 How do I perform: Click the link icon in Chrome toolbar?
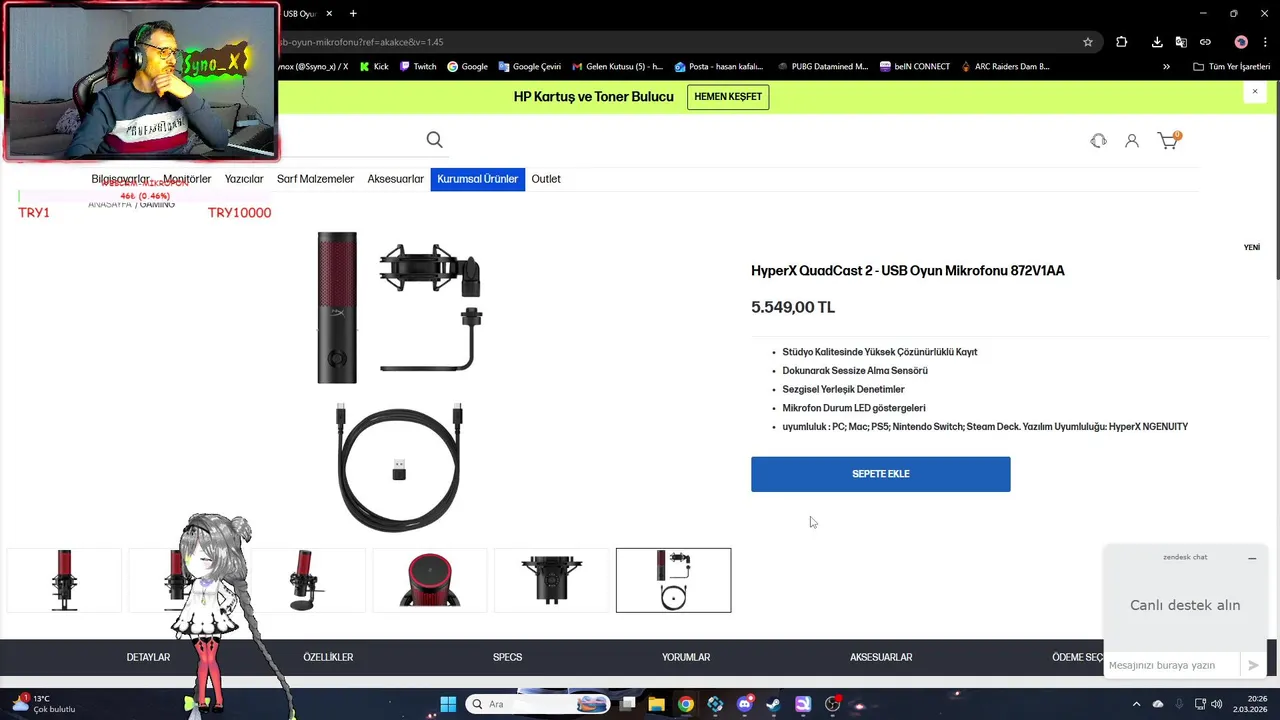click(1205, 42)
